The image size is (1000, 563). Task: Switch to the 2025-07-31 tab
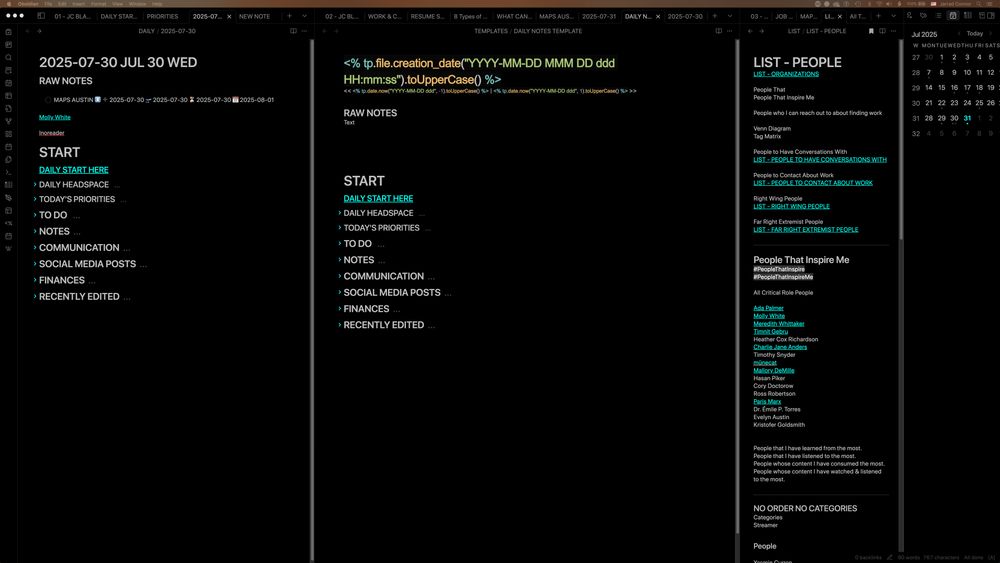click(599, 17)
